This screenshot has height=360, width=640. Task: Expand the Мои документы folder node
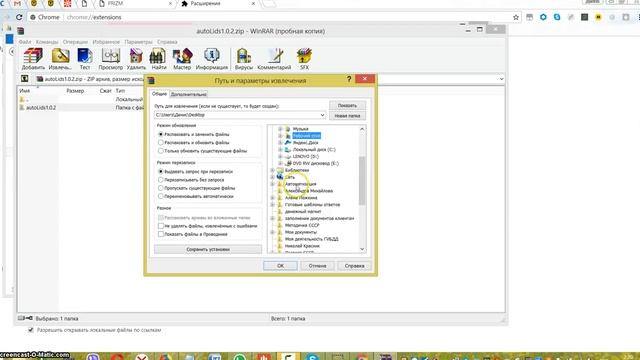pos(272,232)
